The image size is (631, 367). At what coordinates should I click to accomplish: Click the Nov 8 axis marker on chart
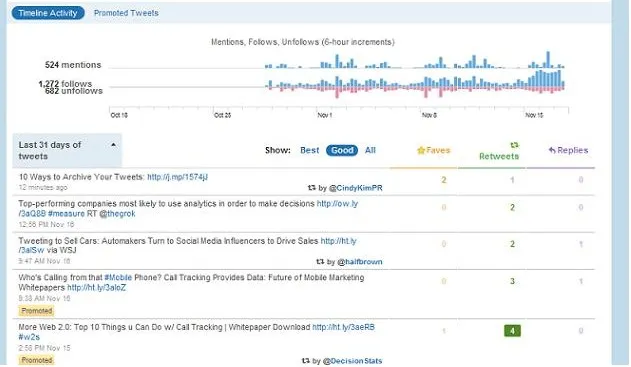429,115
